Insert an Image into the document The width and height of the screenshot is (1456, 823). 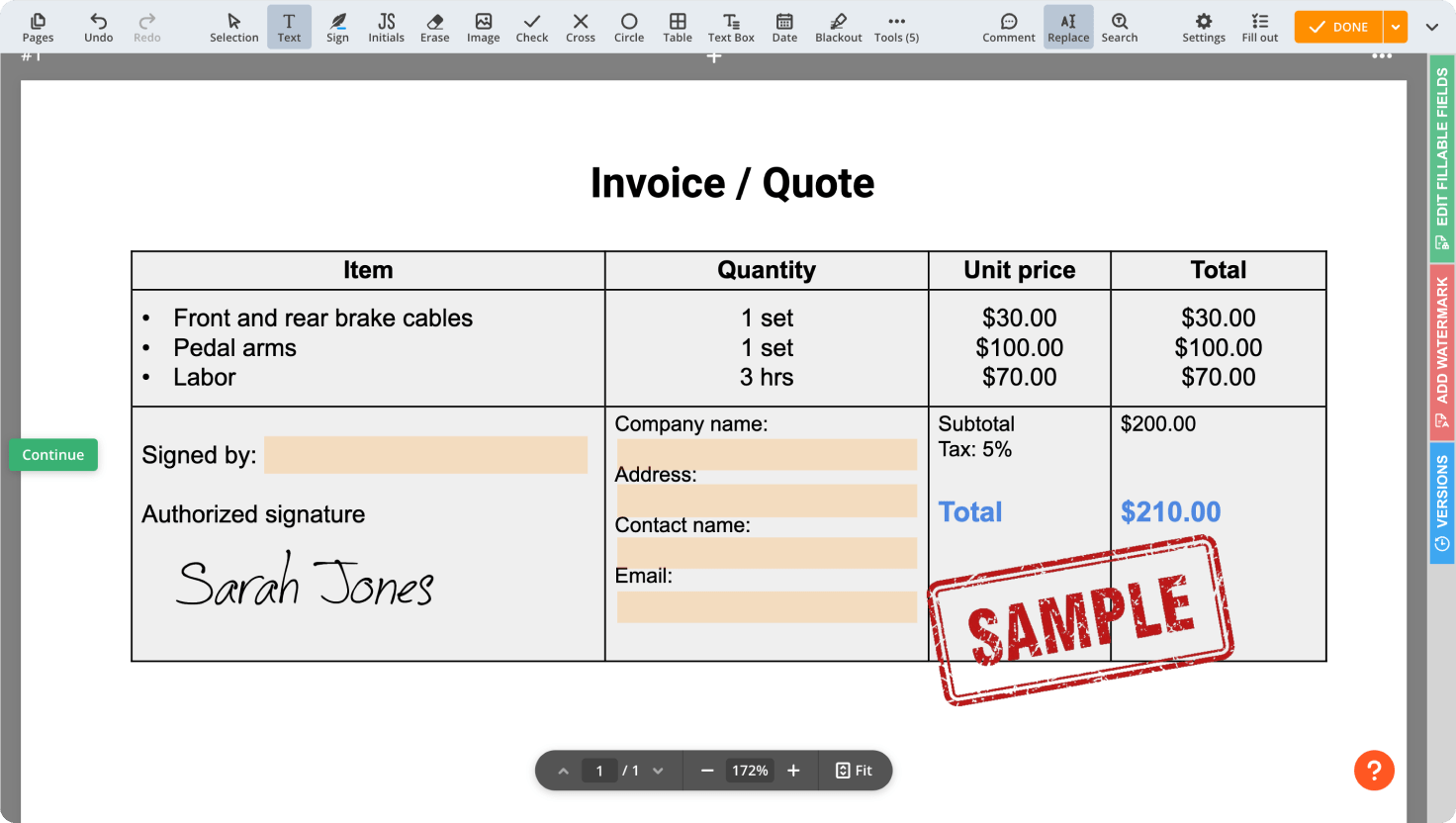click(483, 27)
